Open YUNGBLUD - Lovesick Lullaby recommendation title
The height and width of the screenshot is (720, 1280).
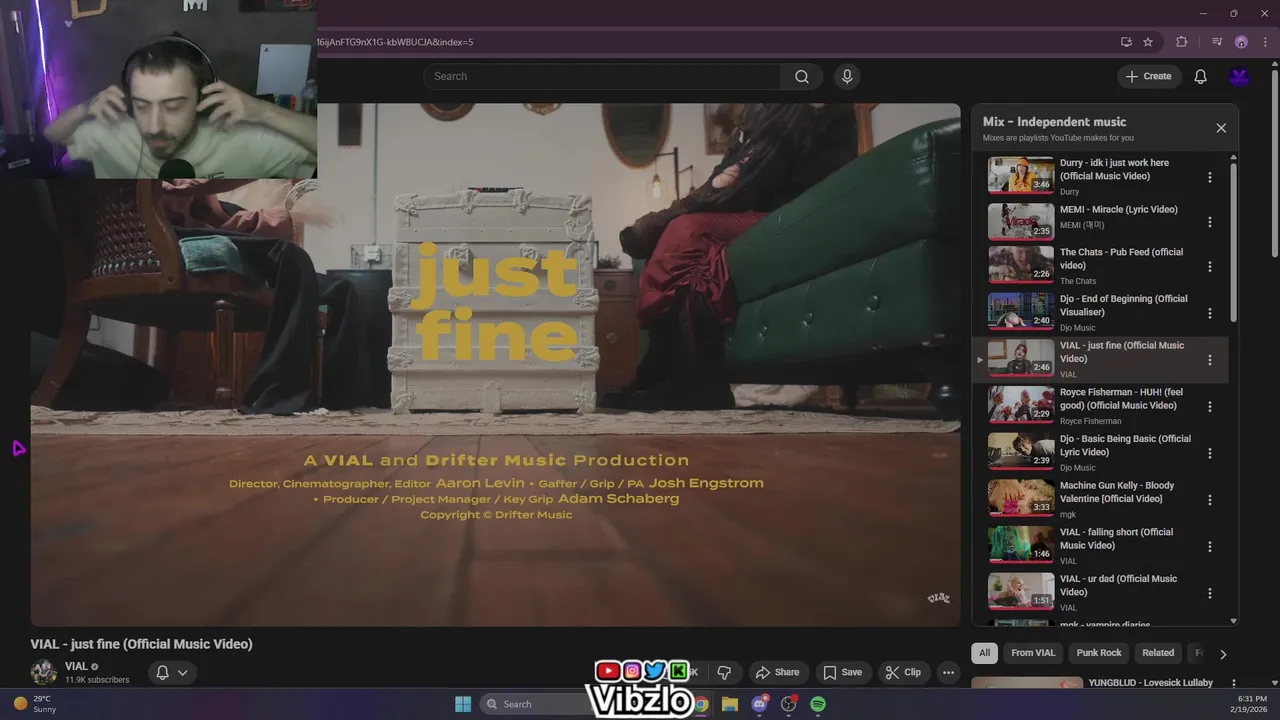(1150, 683)
